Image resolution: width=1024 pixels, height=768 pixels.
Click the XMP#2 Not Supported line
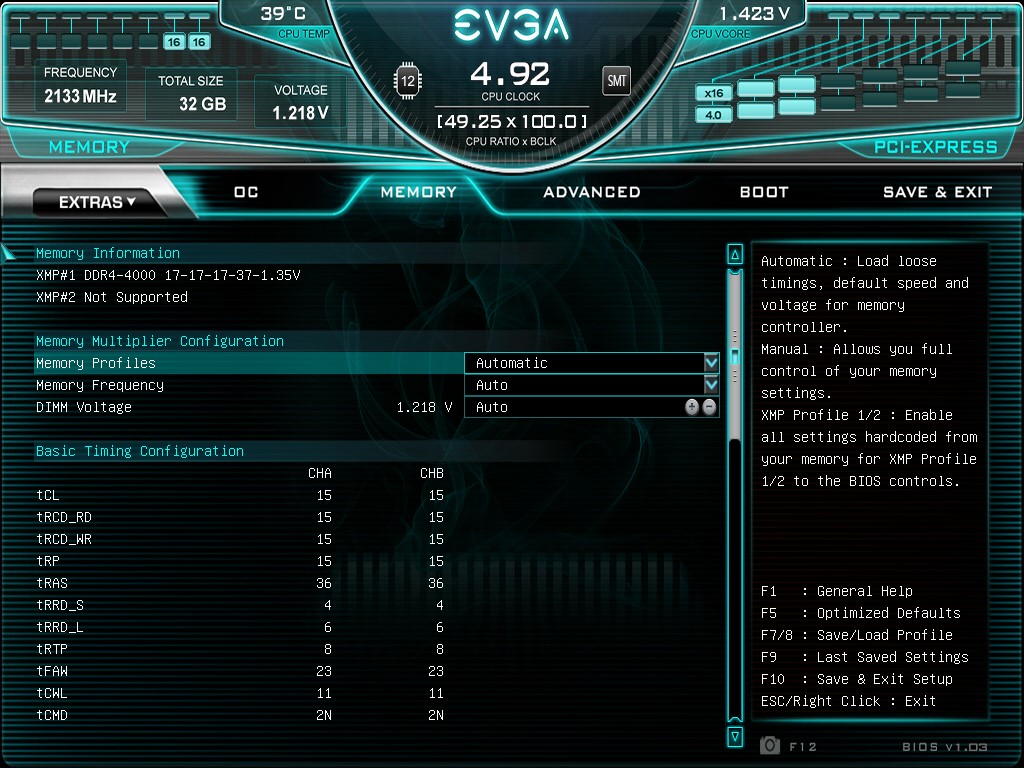coord(112,297)
